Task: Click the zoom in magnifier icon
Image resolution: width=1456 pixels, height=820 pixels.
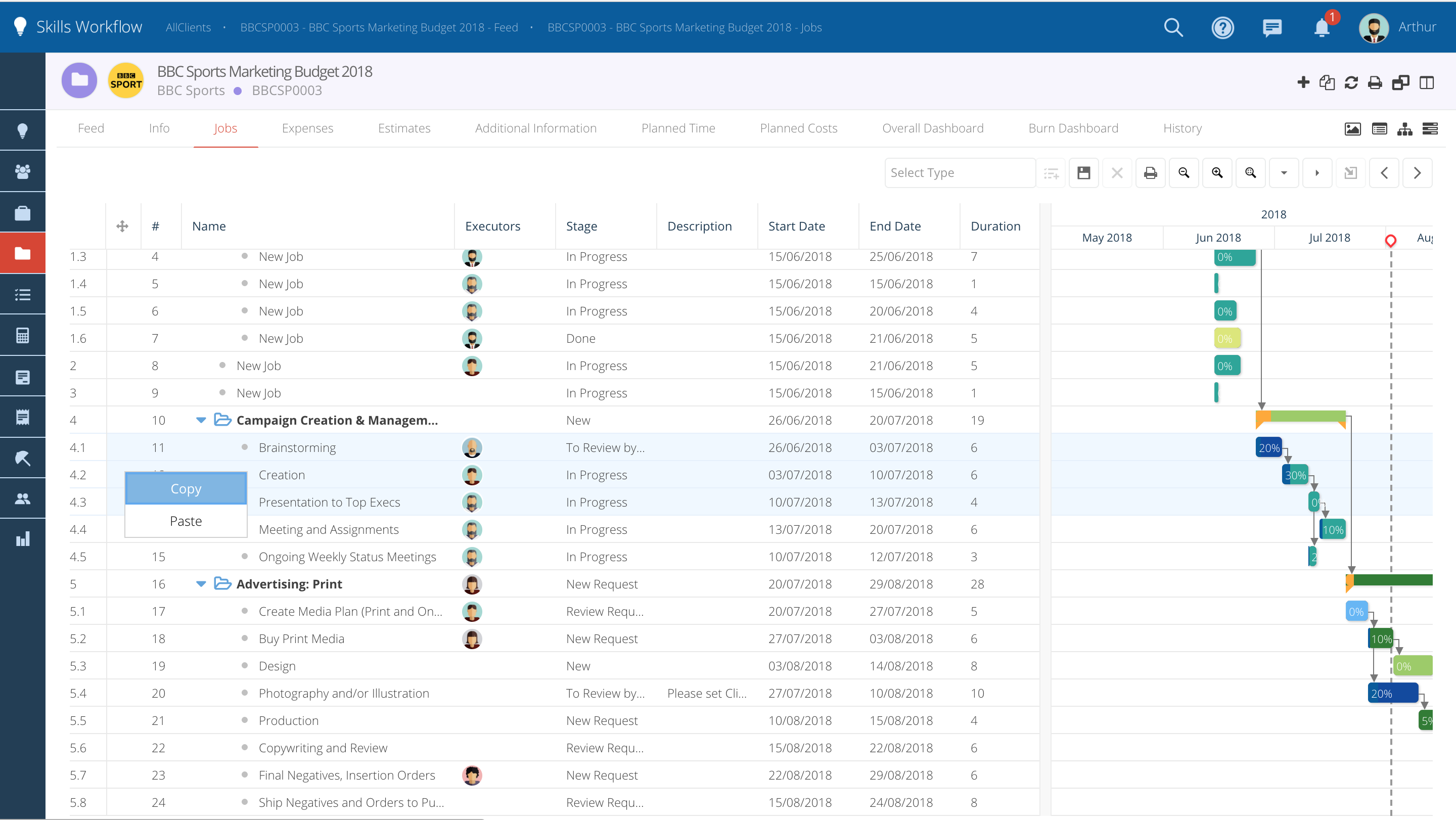Action: pyautogui.click(x=1218, y=172)
